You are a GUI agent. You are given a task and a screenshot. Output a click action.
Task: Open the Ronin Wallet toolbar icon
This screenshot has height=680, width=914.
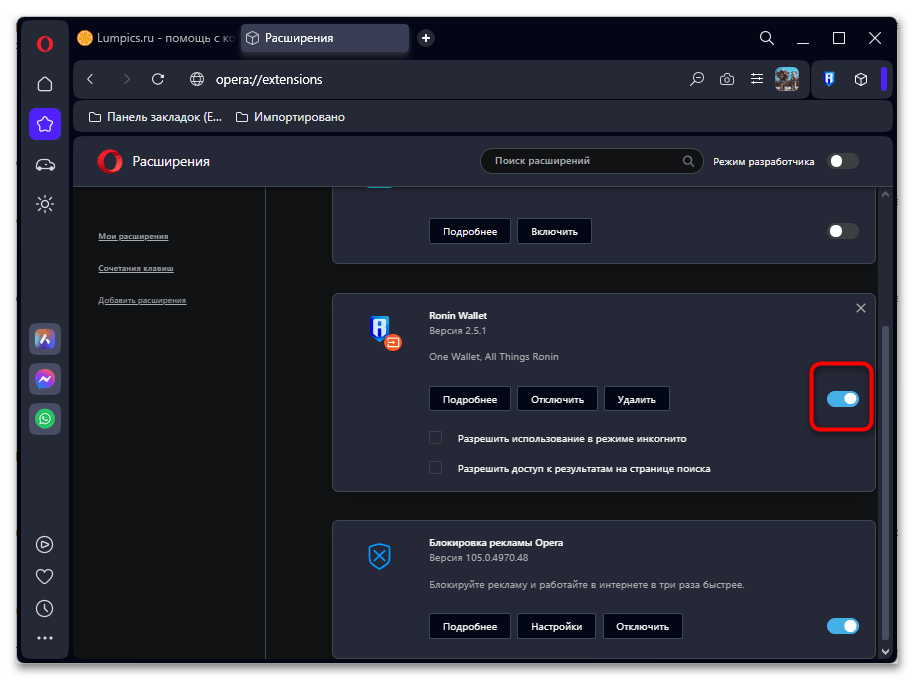(x=829, y=79)
